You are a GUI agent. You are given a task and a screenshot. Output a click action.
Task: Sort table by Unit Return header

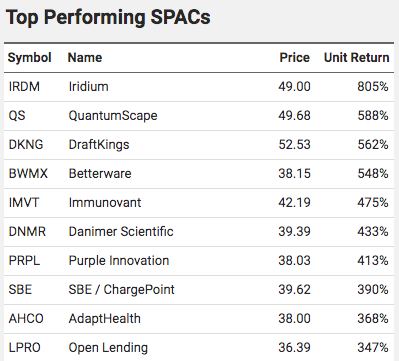pos(356,58)
